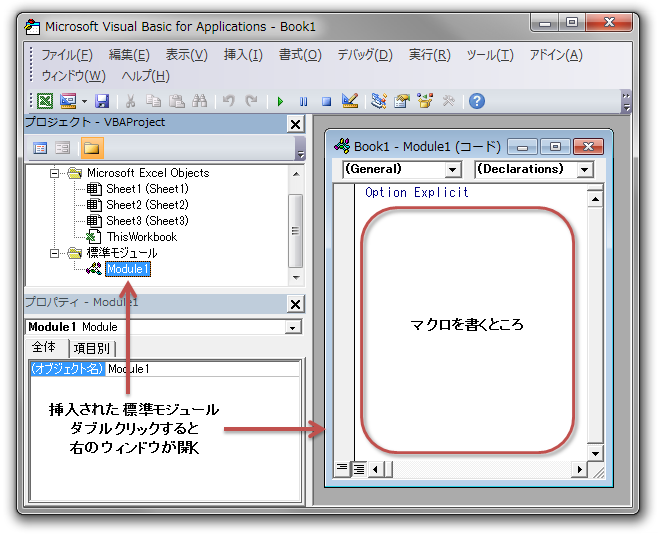The height and width of the screenshot is (534, 658).
Task: Open the 挿入(I) menu
Action: 243,55
